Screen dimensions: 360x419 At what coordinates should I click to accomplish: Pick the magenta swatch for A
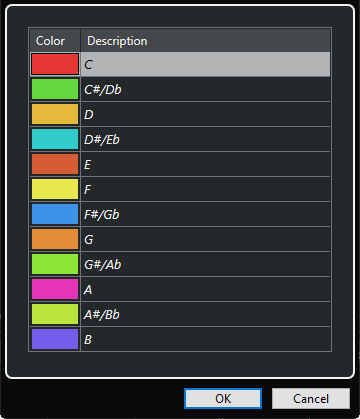(55, 289)
